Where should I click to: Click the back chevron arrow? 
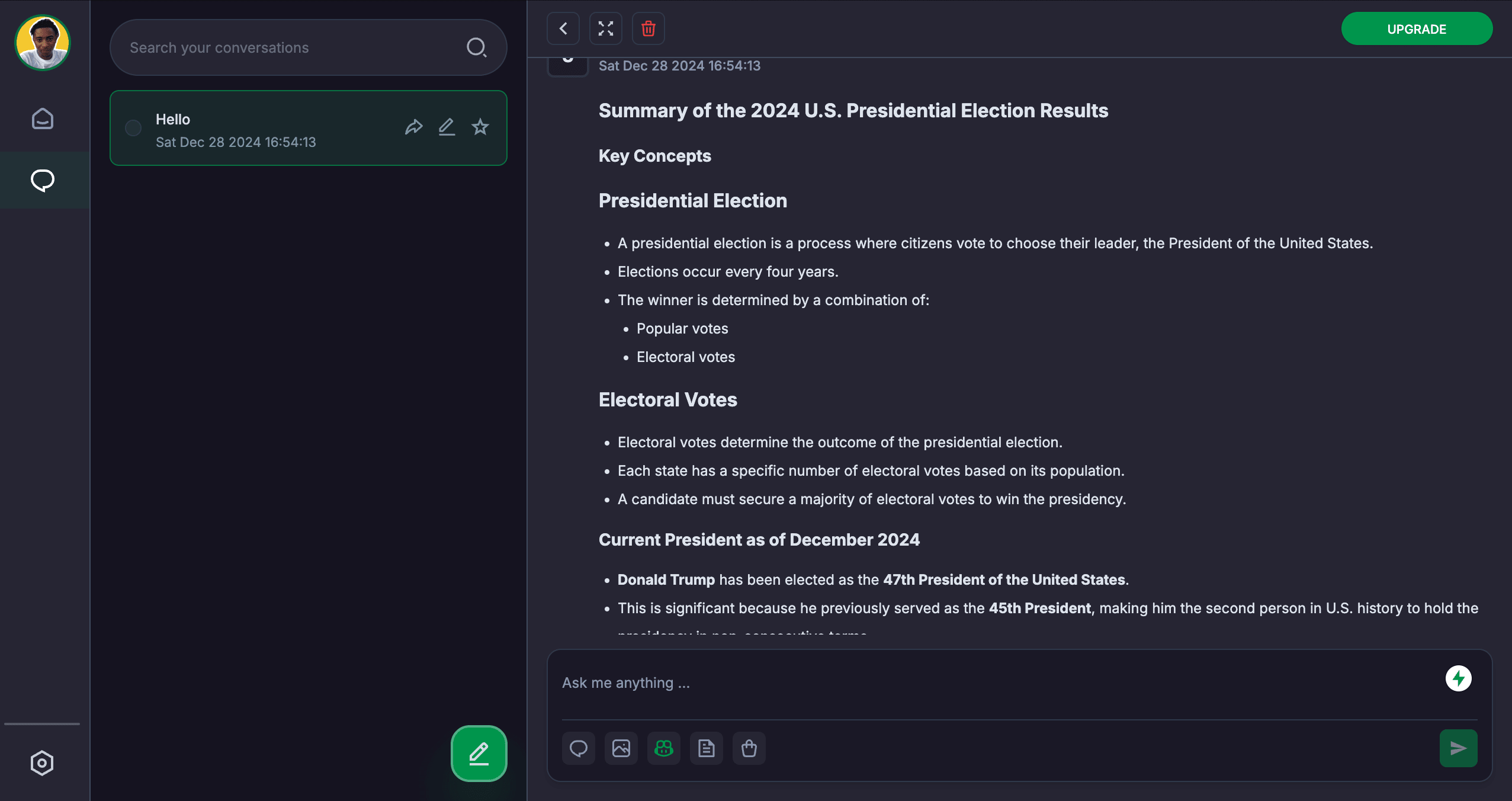[563, 28]
